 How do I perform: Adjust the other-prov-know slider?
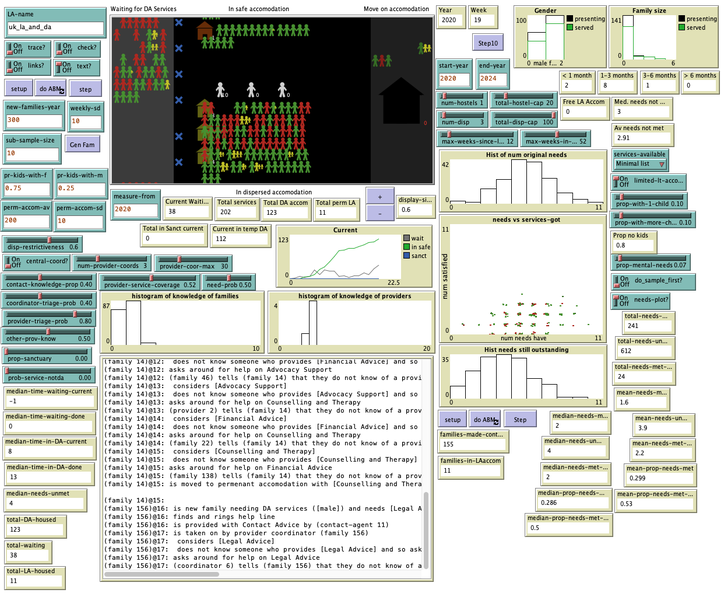coord(48,335)
